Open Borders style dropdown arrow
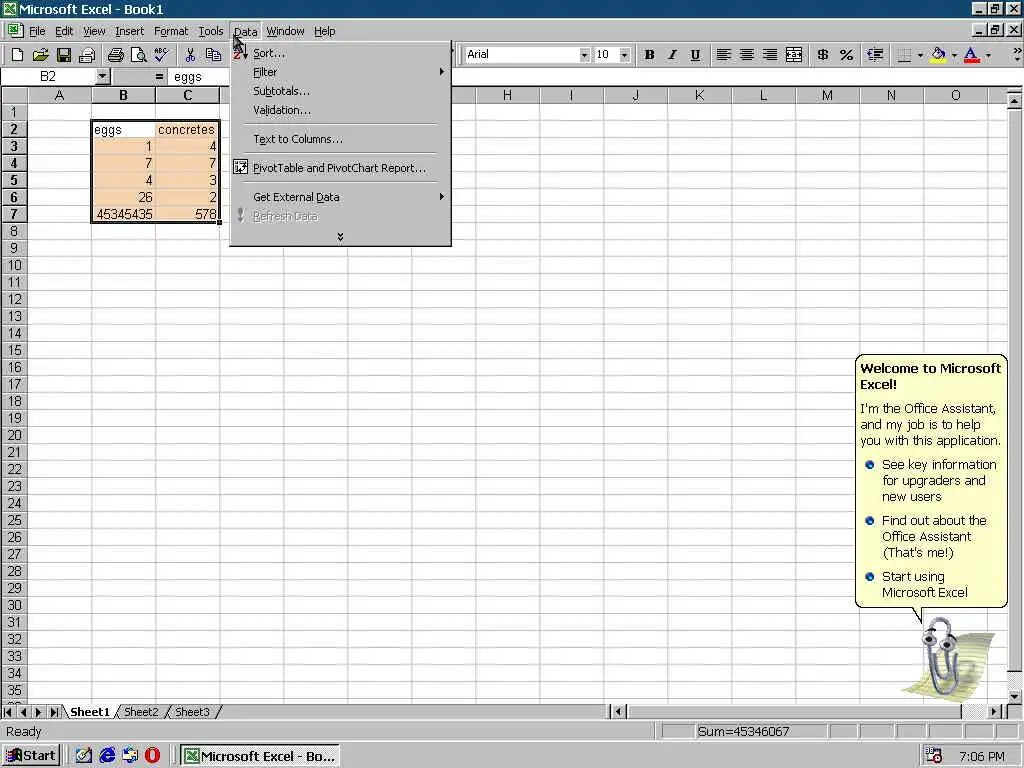Screen dimensions: 1024x768 pyautogui.click(x=920, y=55)
